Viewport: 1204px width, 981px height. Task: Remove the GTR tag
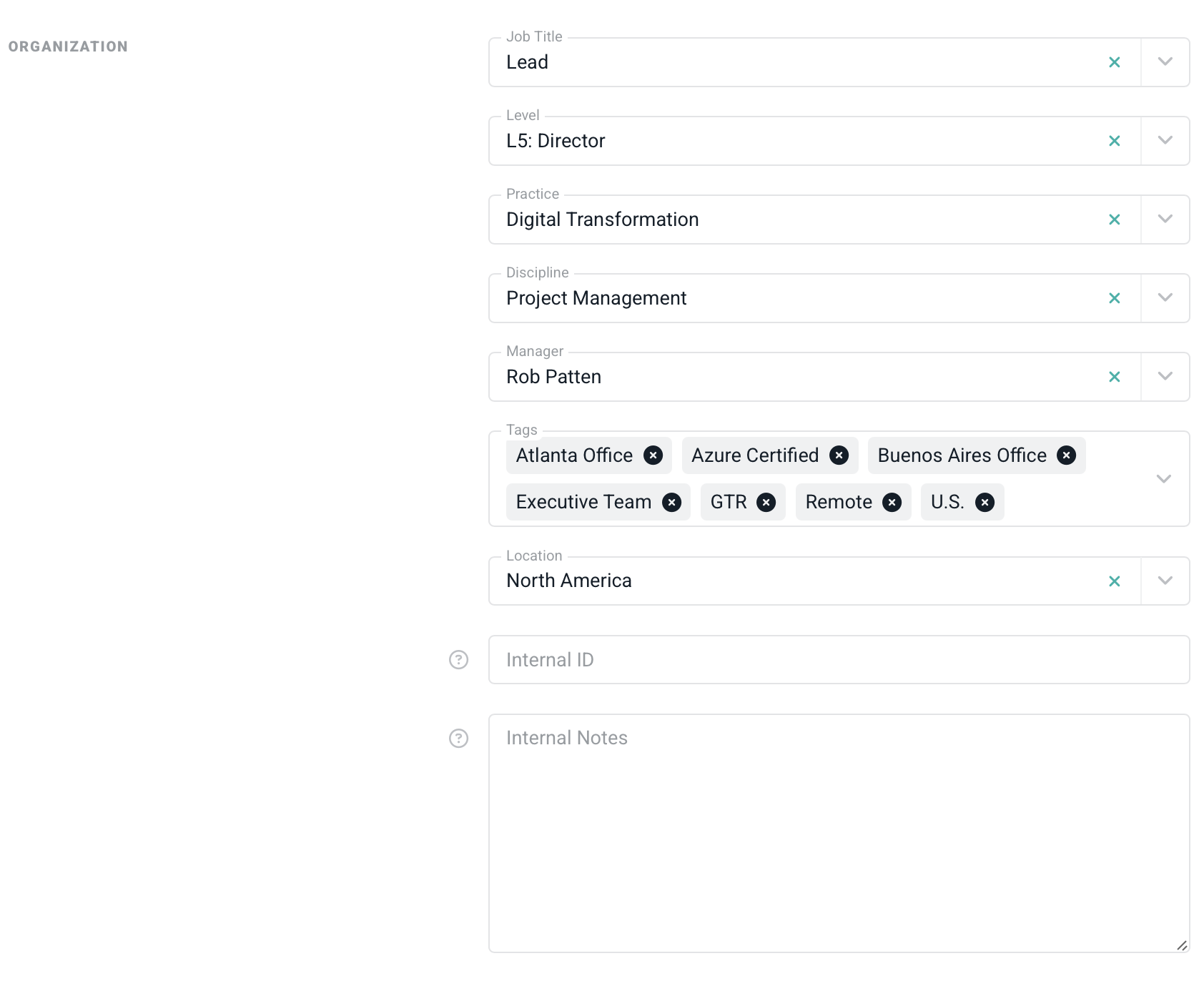[x=766, y=503]
